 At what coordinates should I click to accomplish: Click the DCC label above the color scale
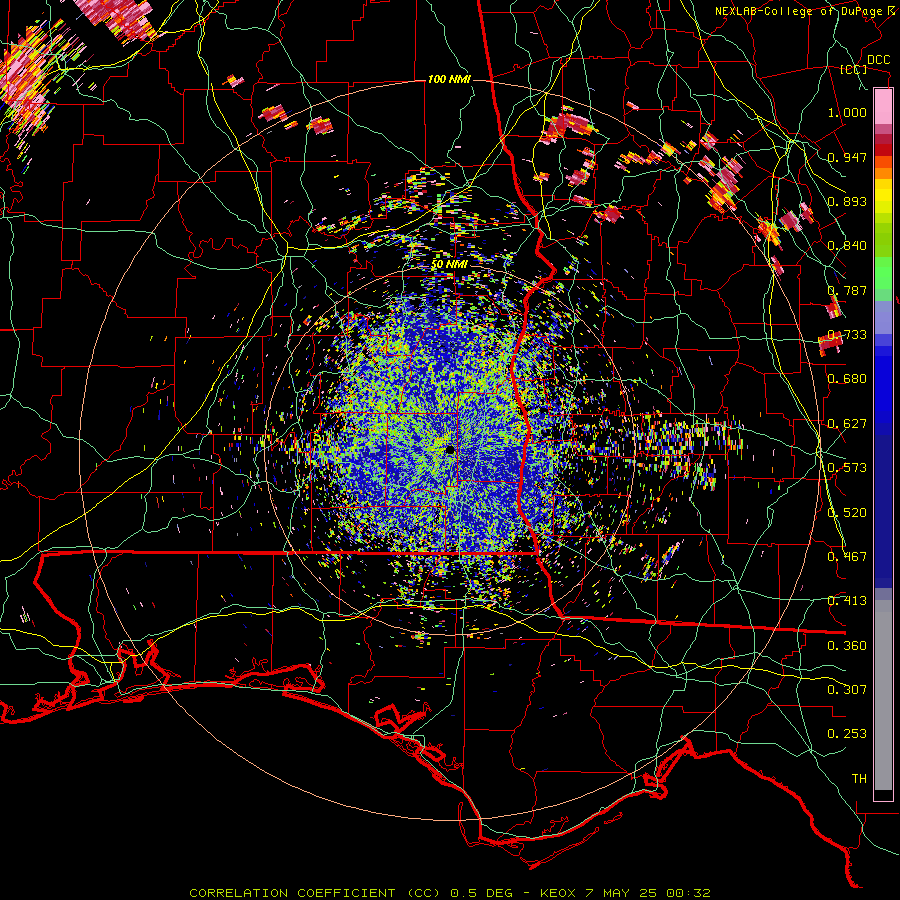(878, 60)
